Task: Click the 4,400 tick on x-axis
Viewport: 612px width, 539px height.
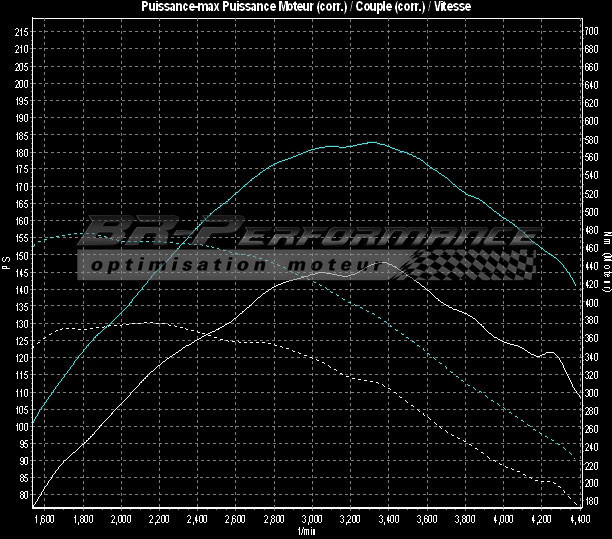Action: pos(577,520)
